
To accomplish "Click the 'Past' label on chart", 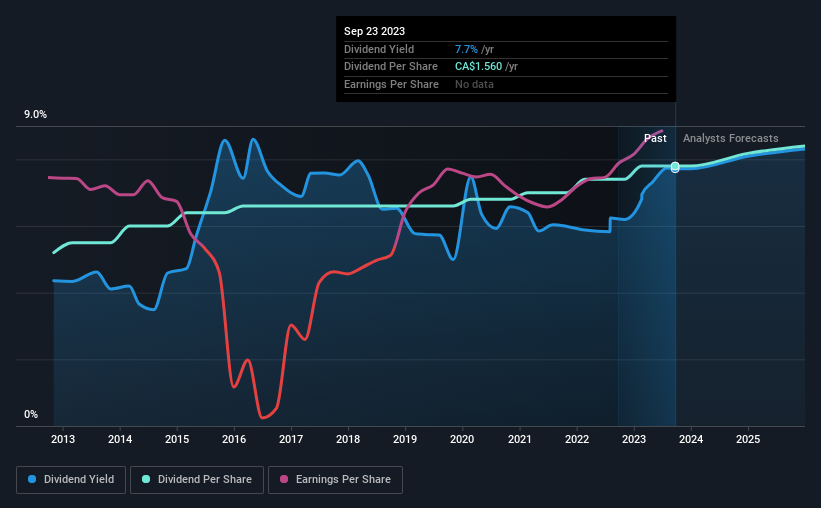I will tap(655, 138).
